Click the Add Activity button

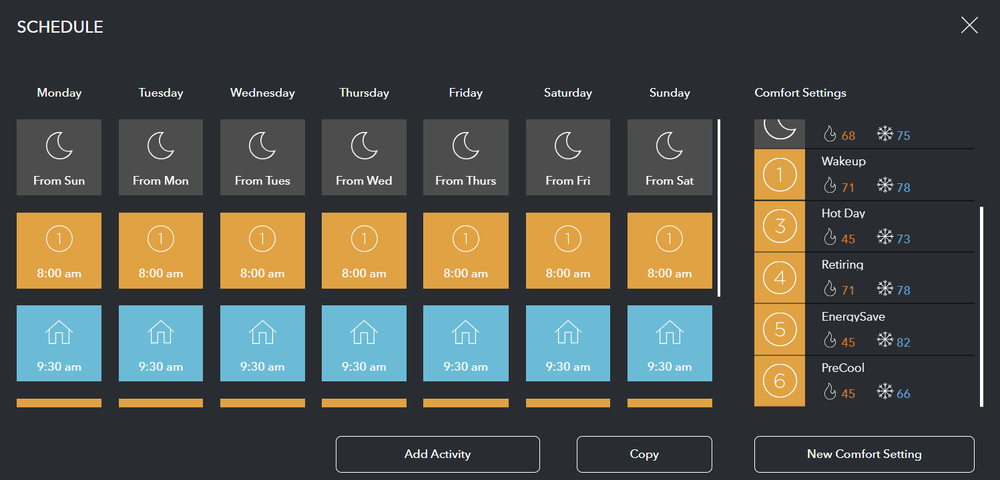(x=438, y=455)
